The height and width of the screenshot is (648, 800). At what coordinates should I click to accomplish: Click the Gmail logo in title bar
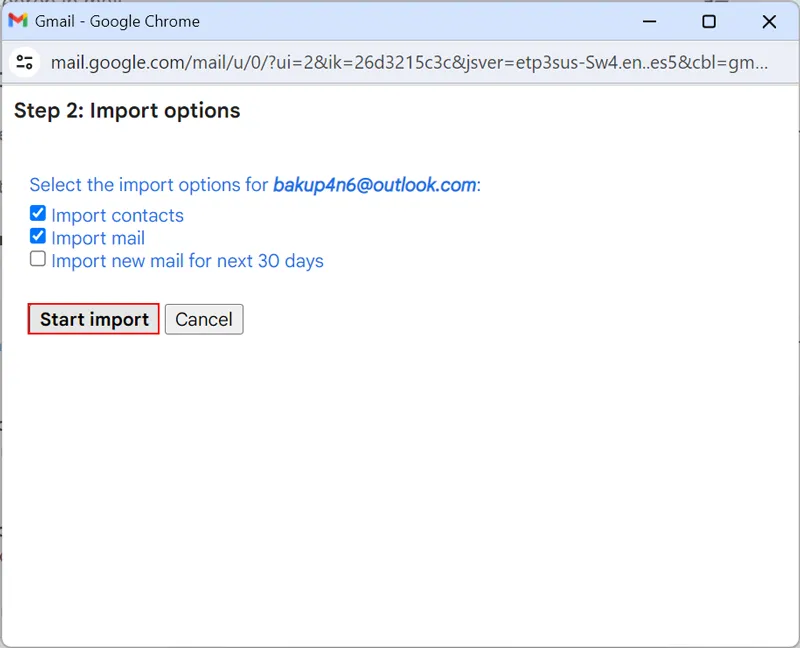(18, 21)
